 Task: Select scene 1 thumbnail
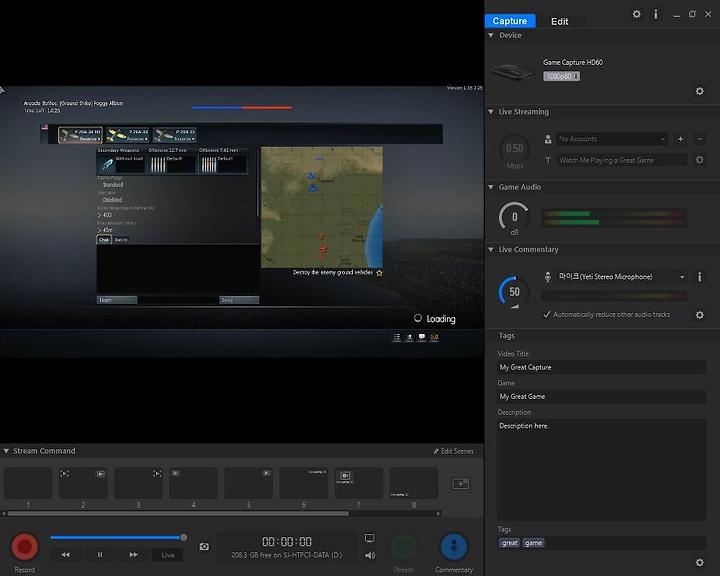[28, 483]
